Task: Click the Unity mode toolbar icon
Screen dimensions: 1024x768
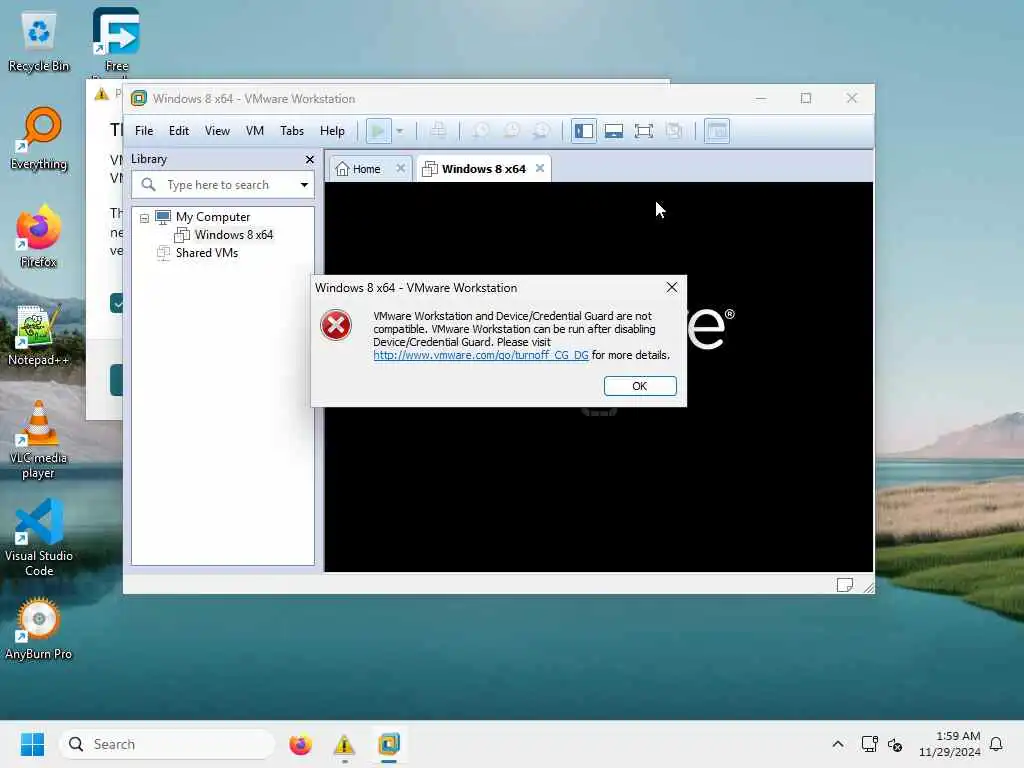Action: tap(673, 131)
